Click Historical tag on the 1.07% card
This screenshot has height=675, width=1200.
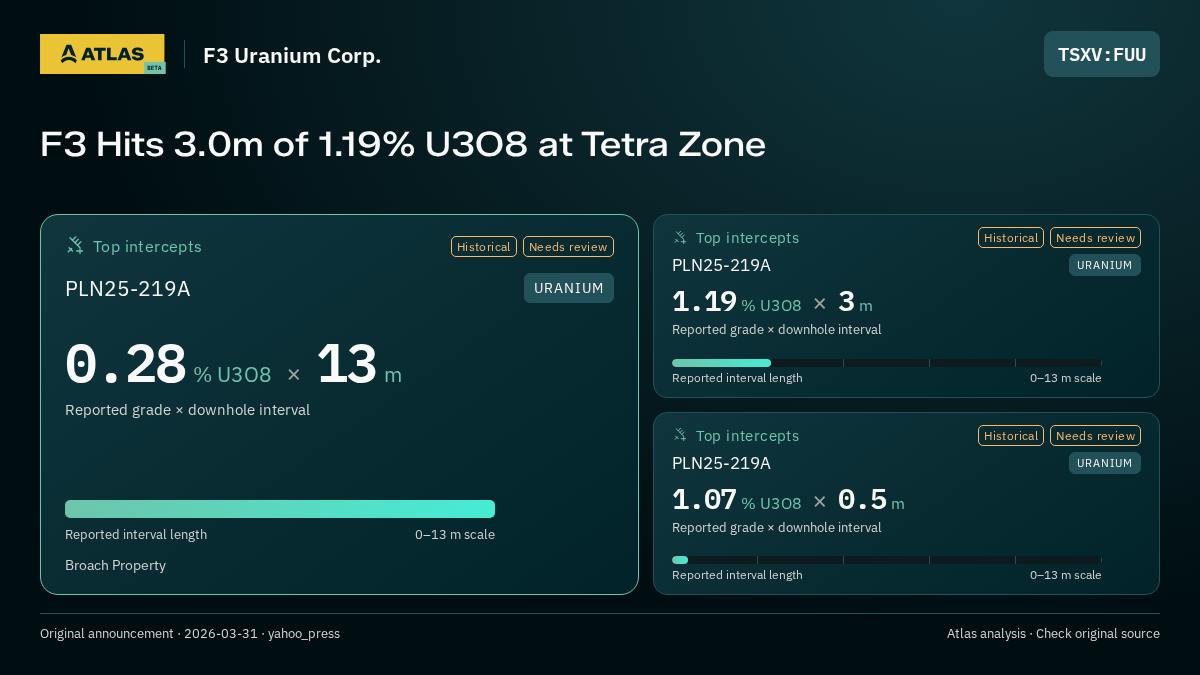click(1011, 436)
